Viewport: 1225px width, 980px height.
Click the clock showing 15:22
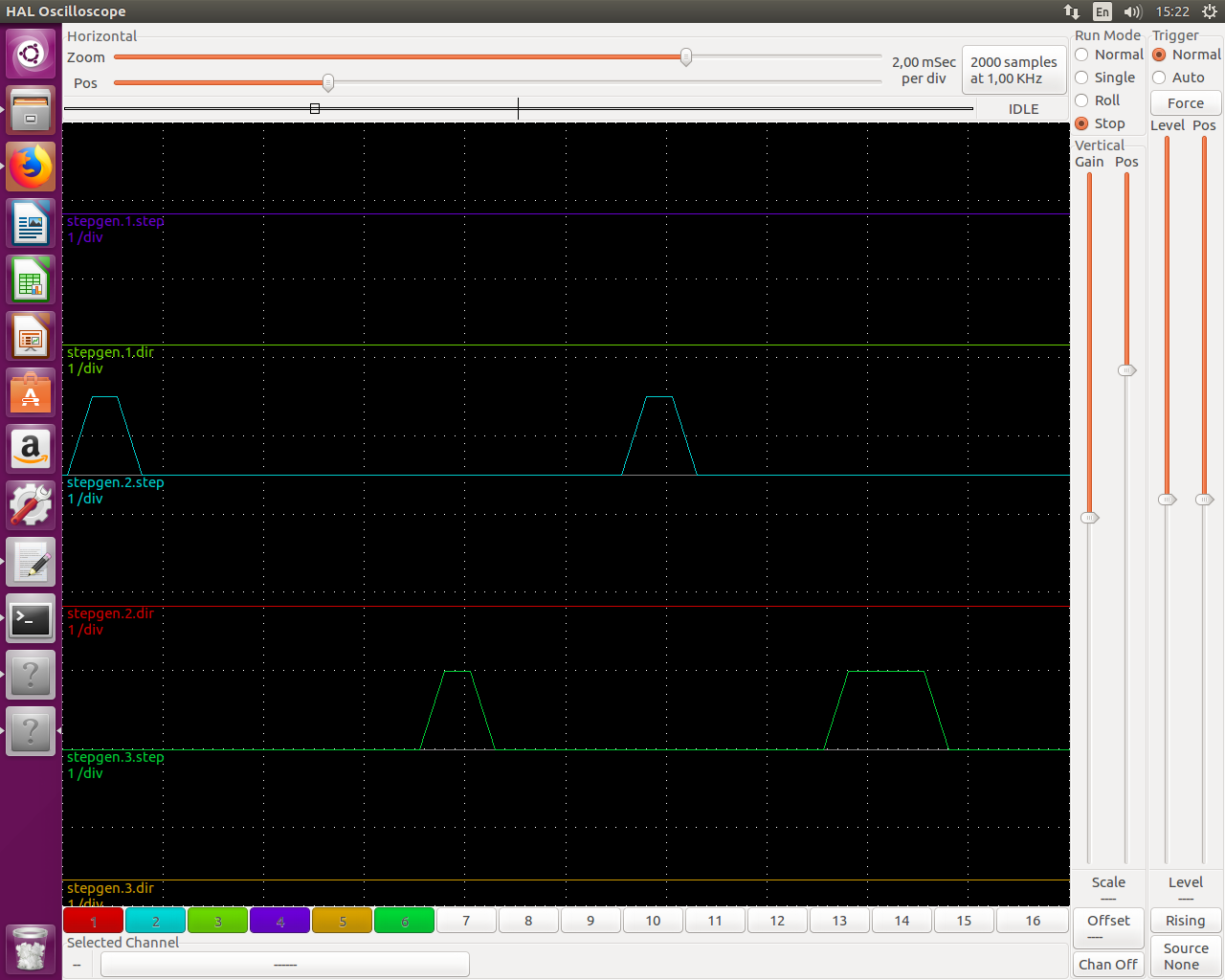click(x=1172, y=11)
